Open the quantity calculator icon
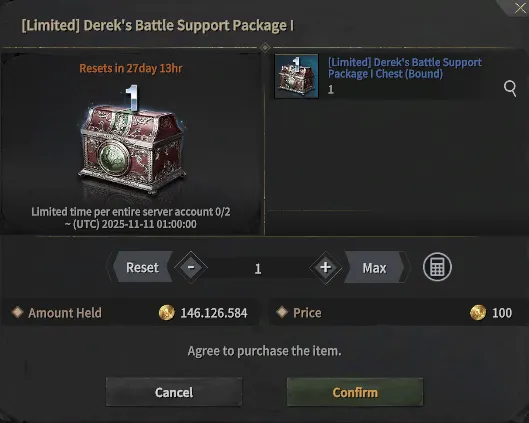529x423 pixels. click(437, 267)
